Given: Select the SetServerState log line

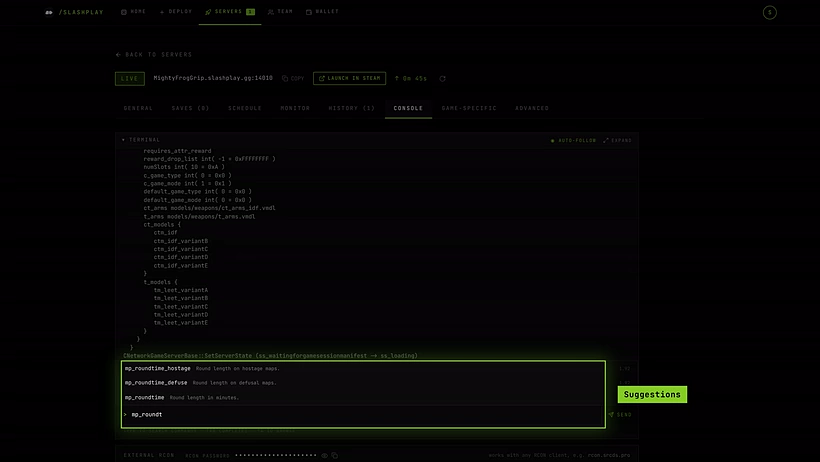Looking at the screenshot, I should click(x=270, y=355).
